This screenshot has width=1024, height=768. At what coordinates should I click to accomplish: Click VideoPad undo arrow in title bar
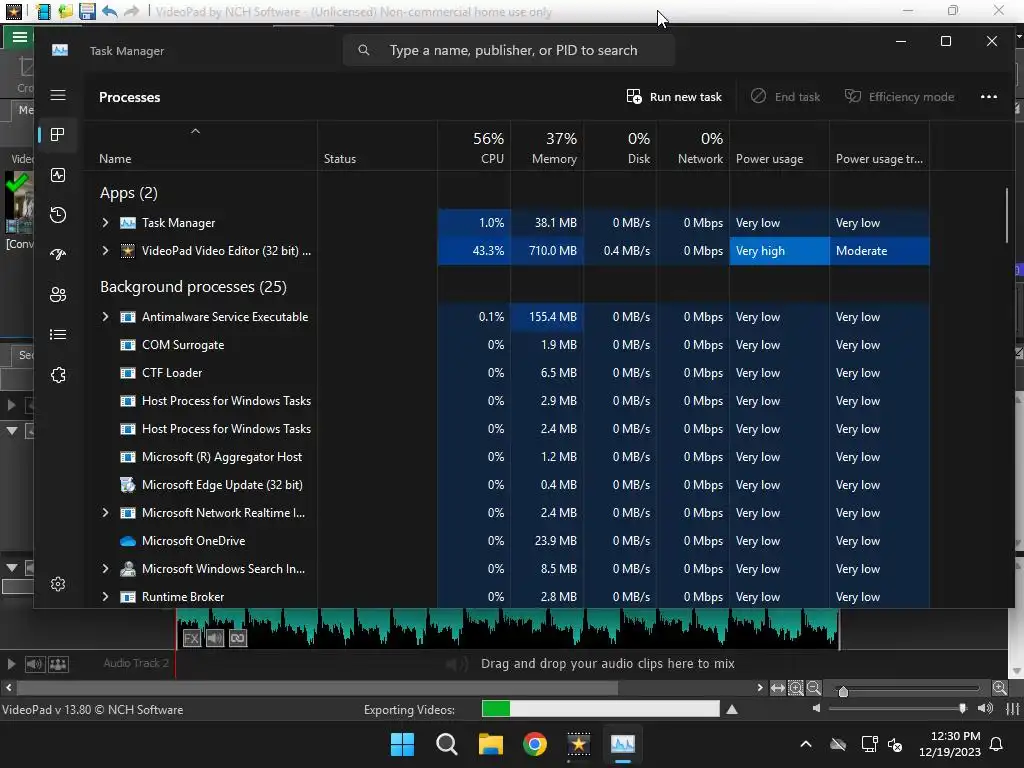110,11
